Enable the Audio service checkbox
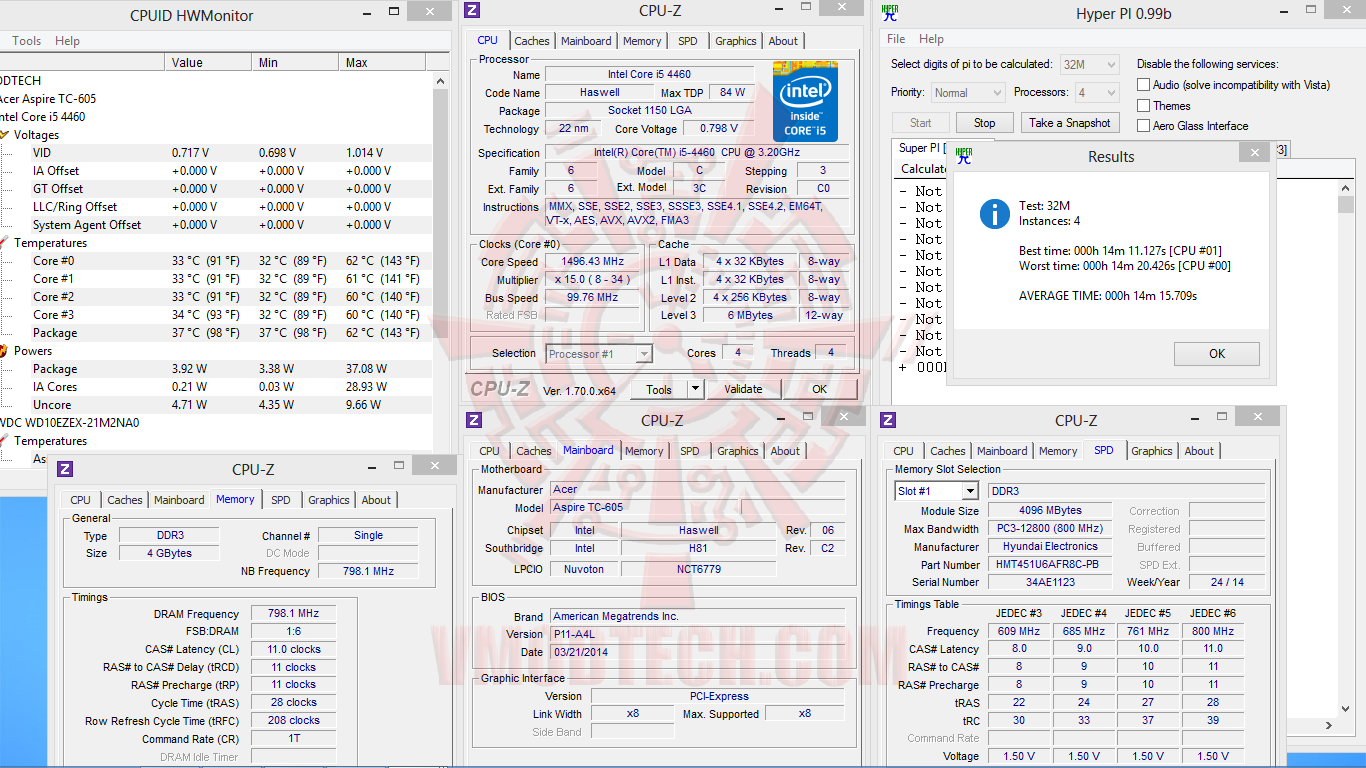The height and width of the screenshot is (768, 1366). point(1143,85)
